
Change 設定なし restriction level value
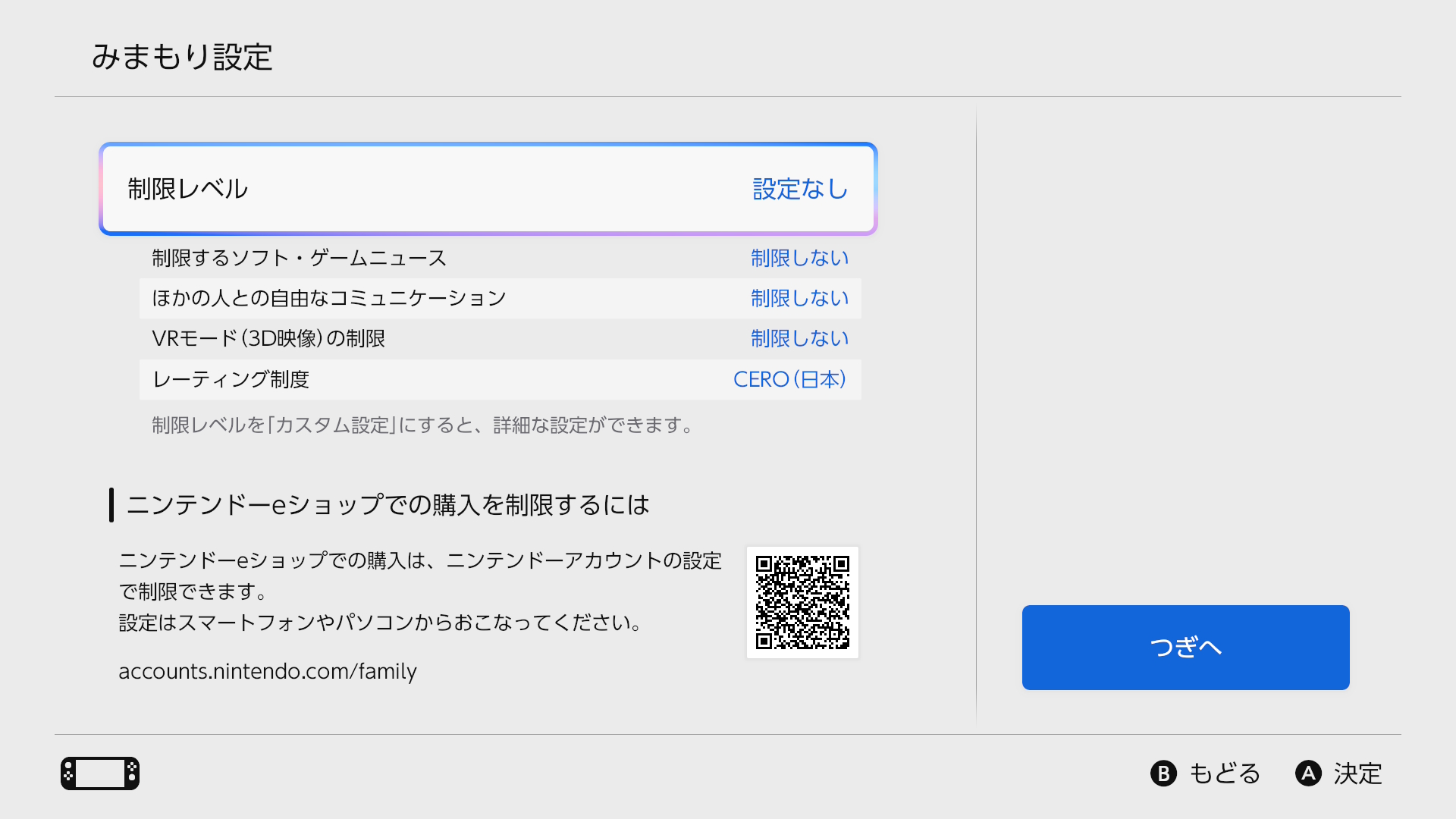click(799, 190)
